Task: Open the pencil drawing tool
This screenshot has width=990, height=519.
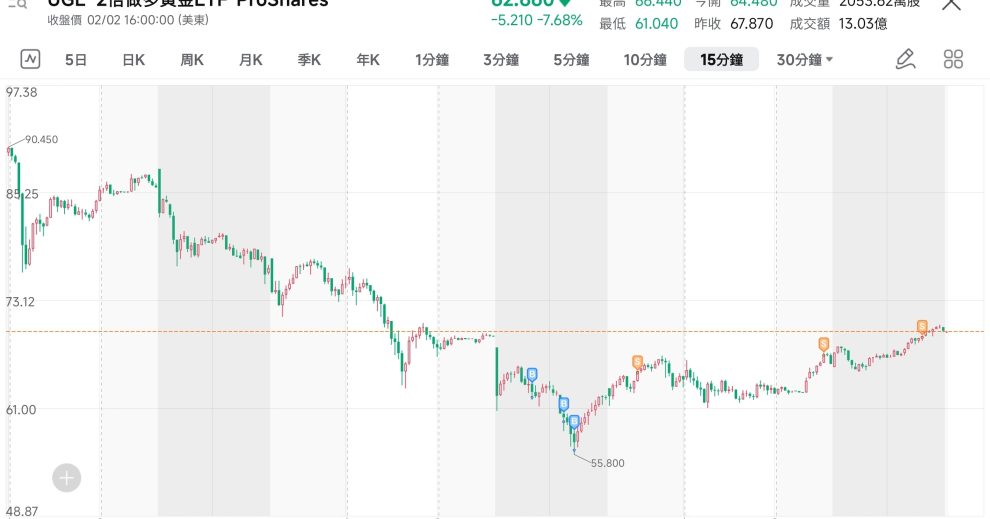Action: tap(905, 59)
